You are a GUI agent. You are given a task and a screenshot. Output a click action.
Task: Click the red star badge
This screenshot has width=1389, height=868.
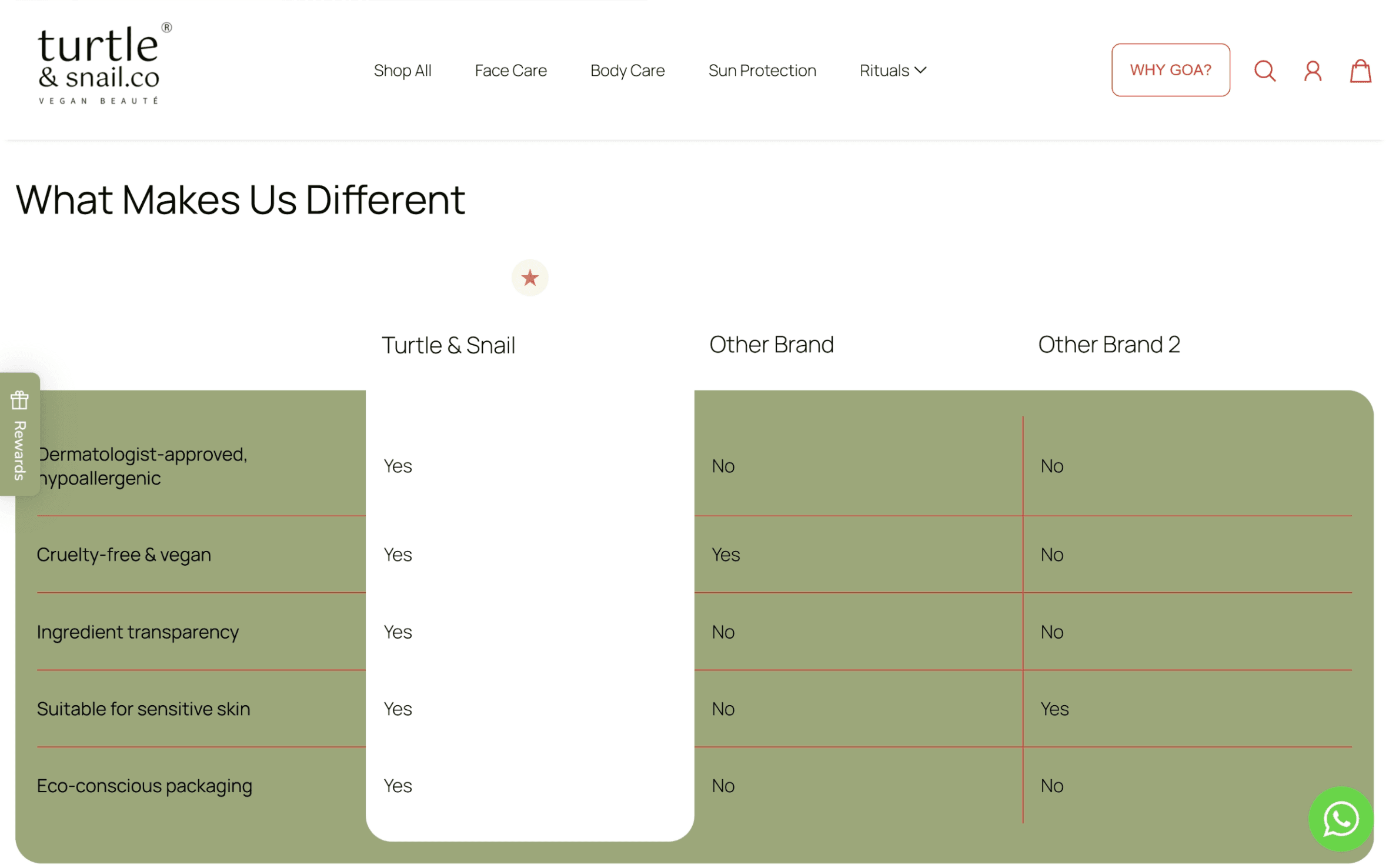[529, 278]
